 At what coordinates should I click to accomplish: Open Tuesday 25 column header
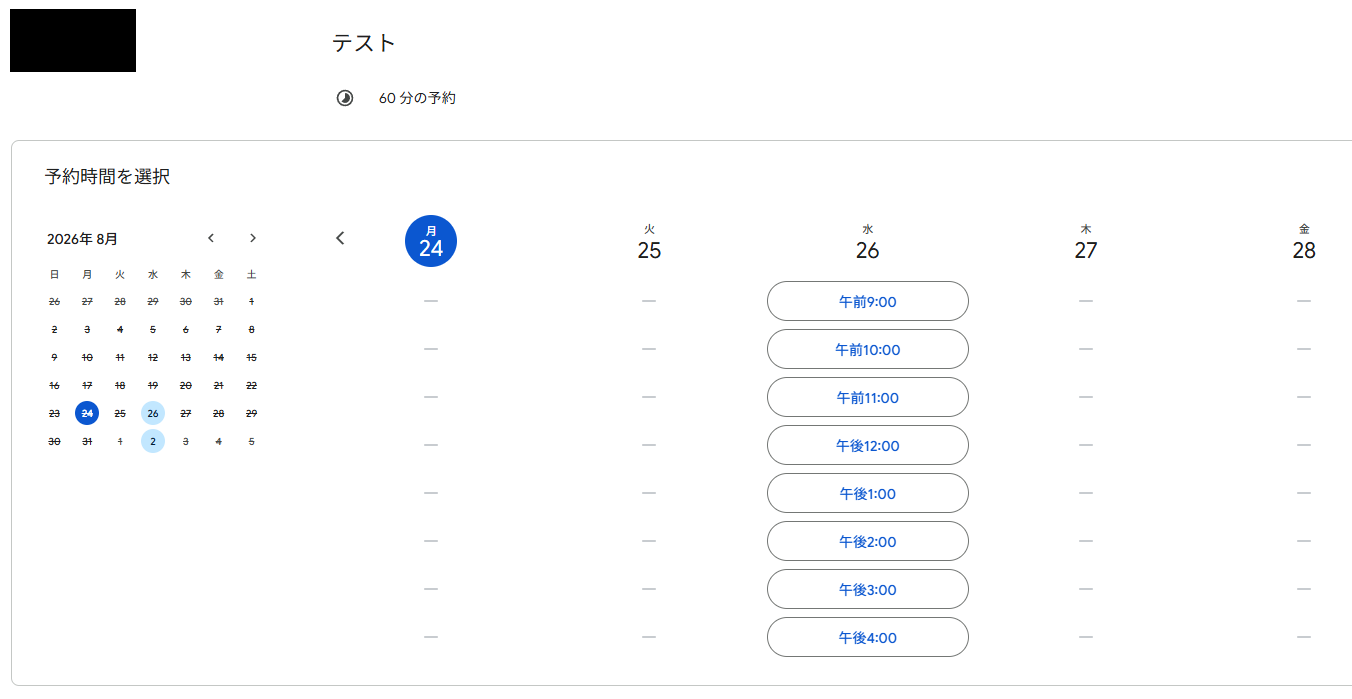coord(649,242)
